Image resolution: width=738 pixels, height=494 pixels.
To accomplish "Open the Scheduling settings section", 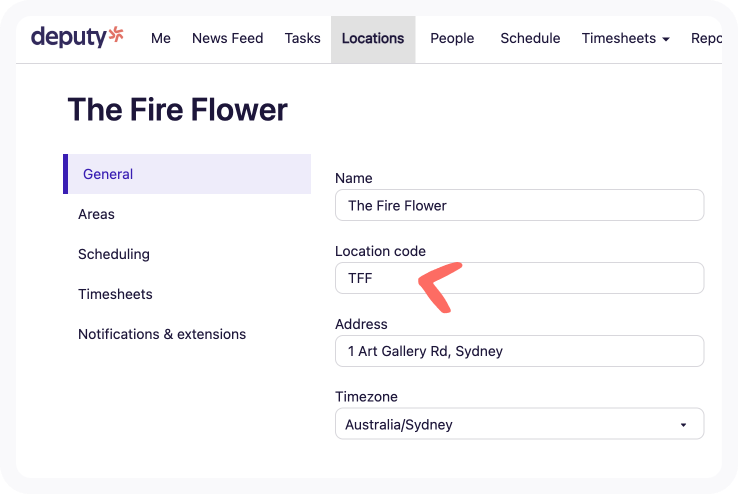I will (x=113, y=254).
